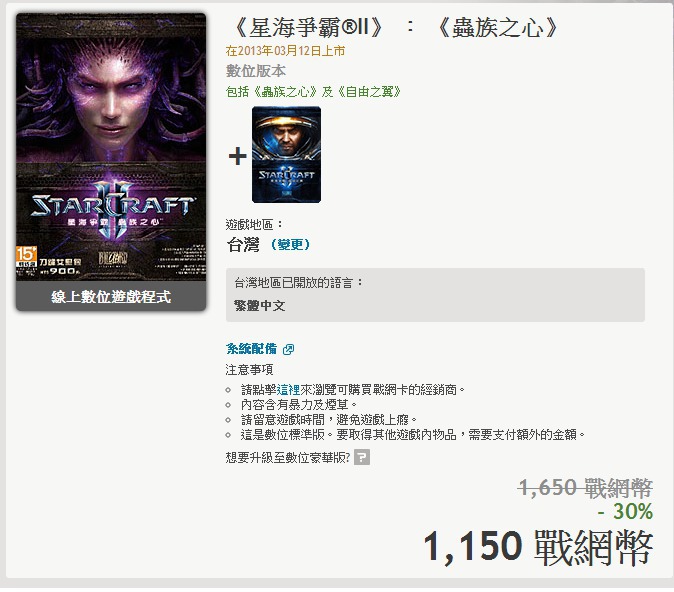Click the 台灣 region name
The image size is (674, 592).
coord(243,245)
